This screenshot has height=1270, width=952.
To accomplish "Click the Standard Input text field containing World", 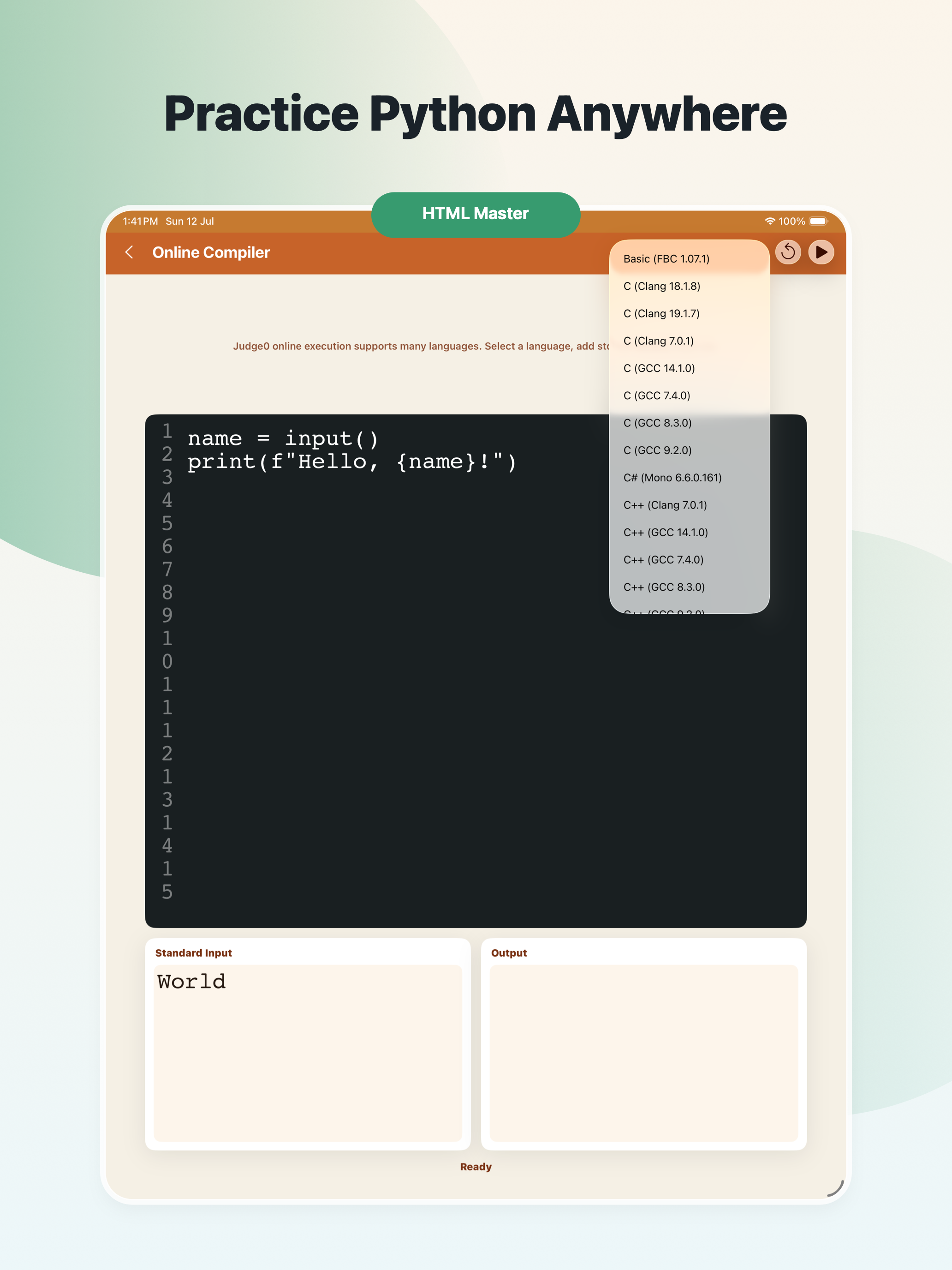I will [308, 1053].
